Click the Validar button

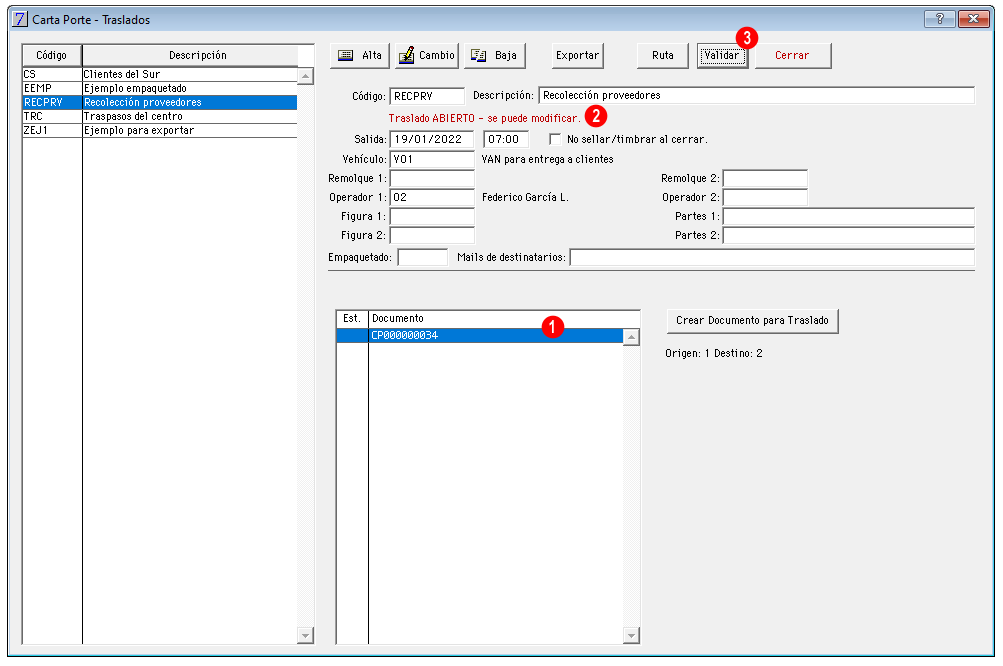point(722,56)
